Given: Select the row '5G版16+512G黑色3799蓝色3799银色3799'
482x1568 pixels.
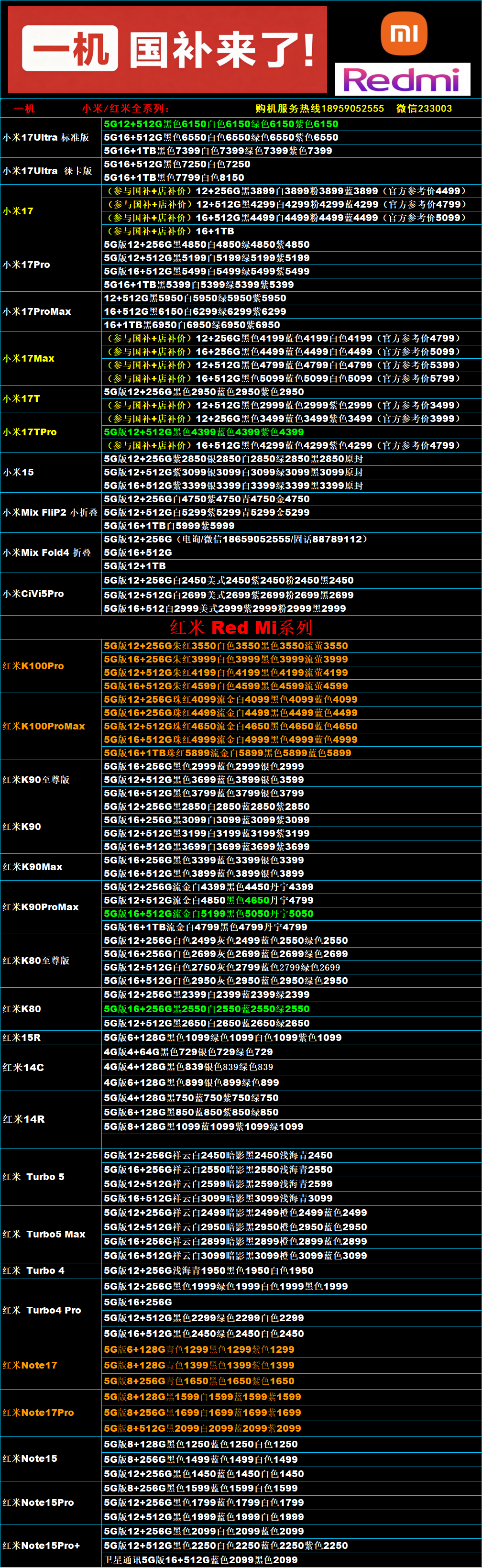Looking at the screenshot, I should click(x=292, y=793).
